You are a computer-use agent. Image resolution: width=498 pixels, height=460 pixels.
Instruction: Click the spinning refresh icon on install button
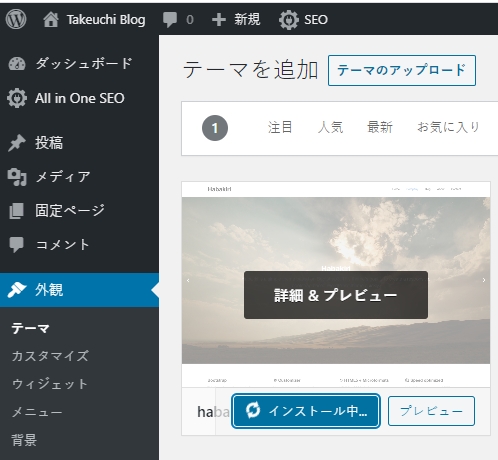253,410
